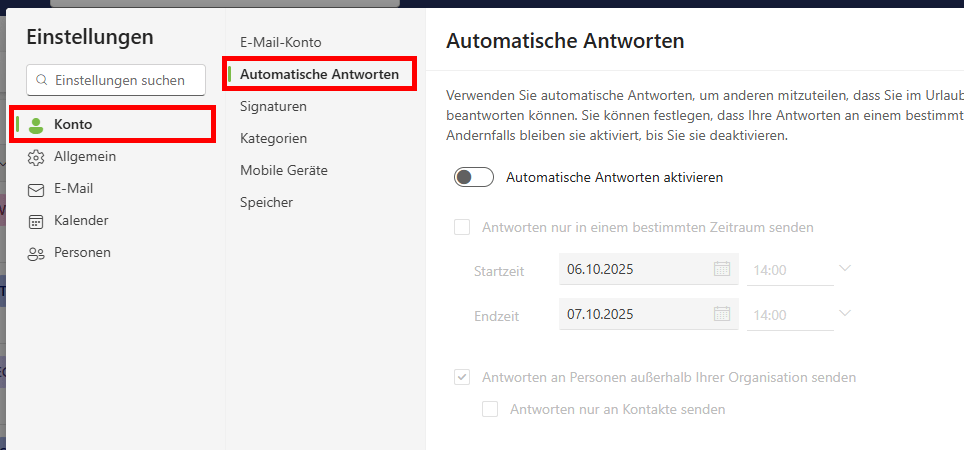The width and height of the screenshot is (964, 450).
Task: Check Antworten nur in einem bestimmten Zeitraum
Action: tap(462, 227)
